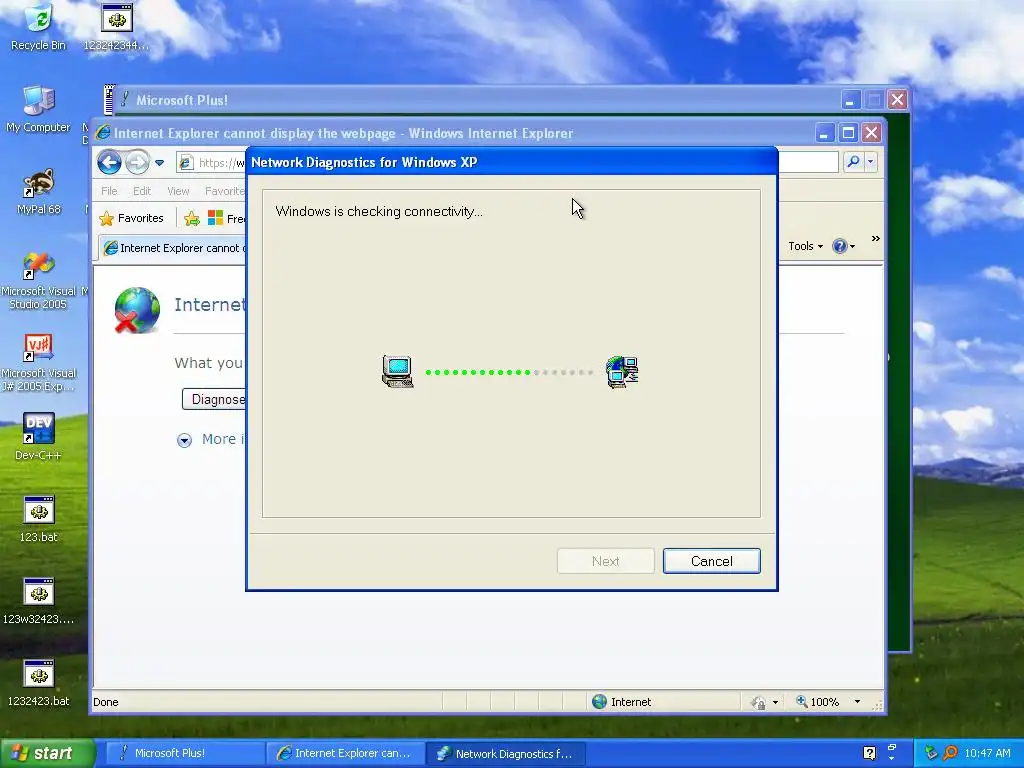Click the add to favorites bar star icon

pos(192,219)
